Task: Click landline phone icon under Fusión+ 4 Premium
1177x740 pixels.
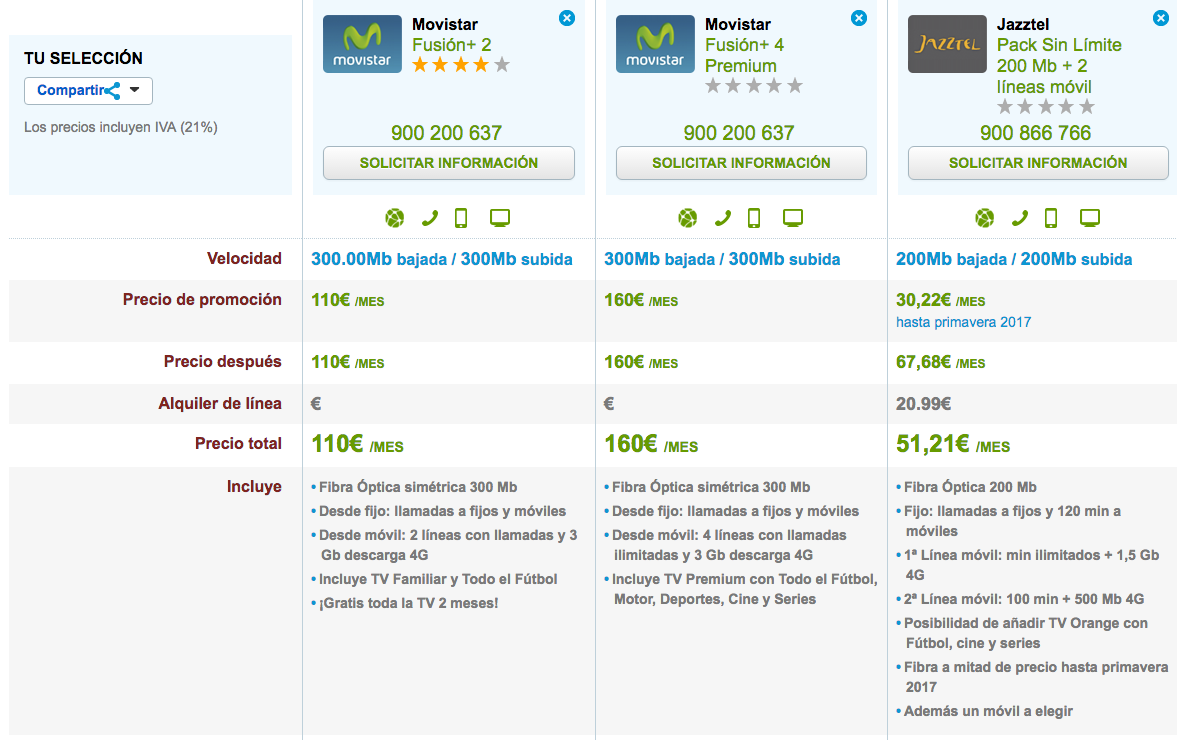Action: [x=722, y=218]
